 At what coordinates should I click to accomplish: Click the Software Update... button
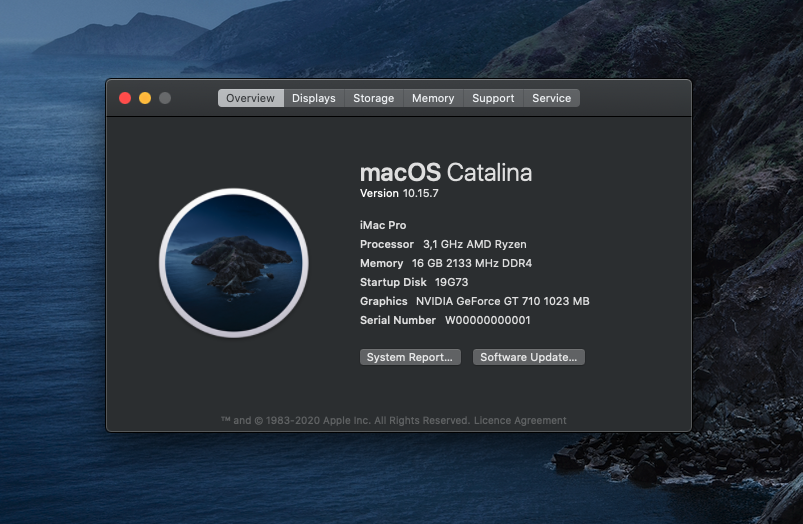529,357
